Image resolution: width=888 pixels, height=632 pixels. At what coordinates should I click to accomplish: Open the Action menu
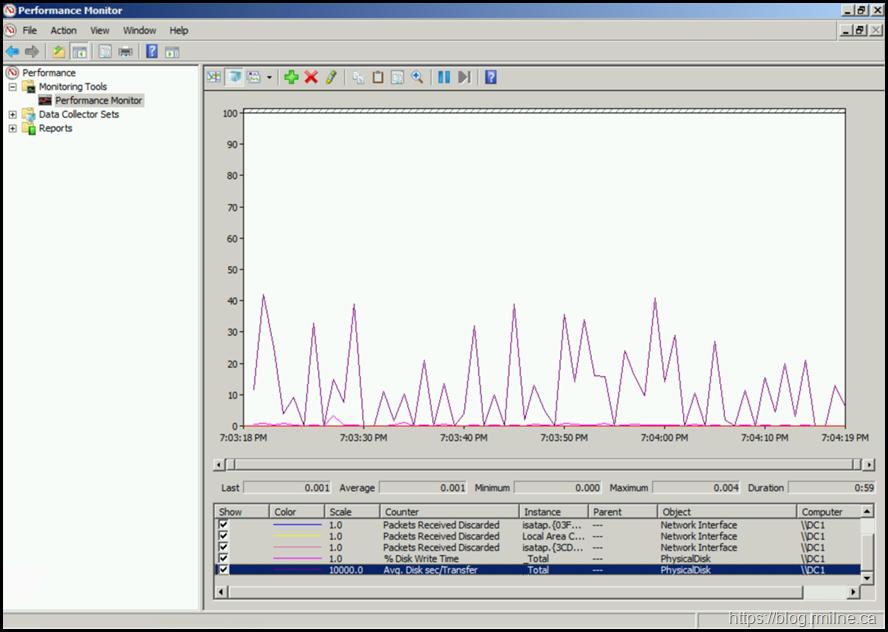click(x=63, y=31)
